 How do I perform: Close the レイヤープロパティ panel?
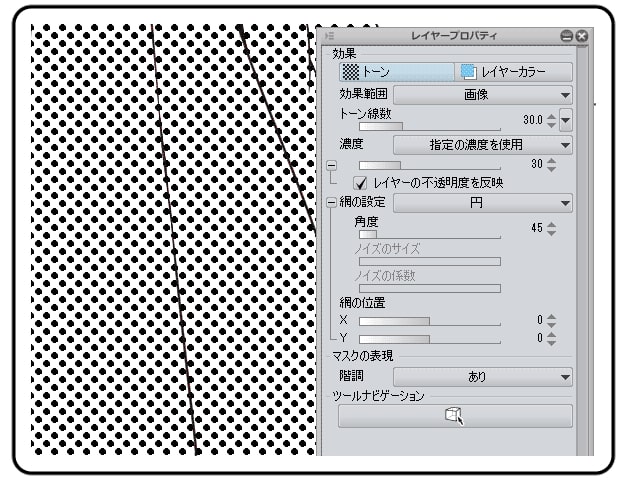(581, 36)
